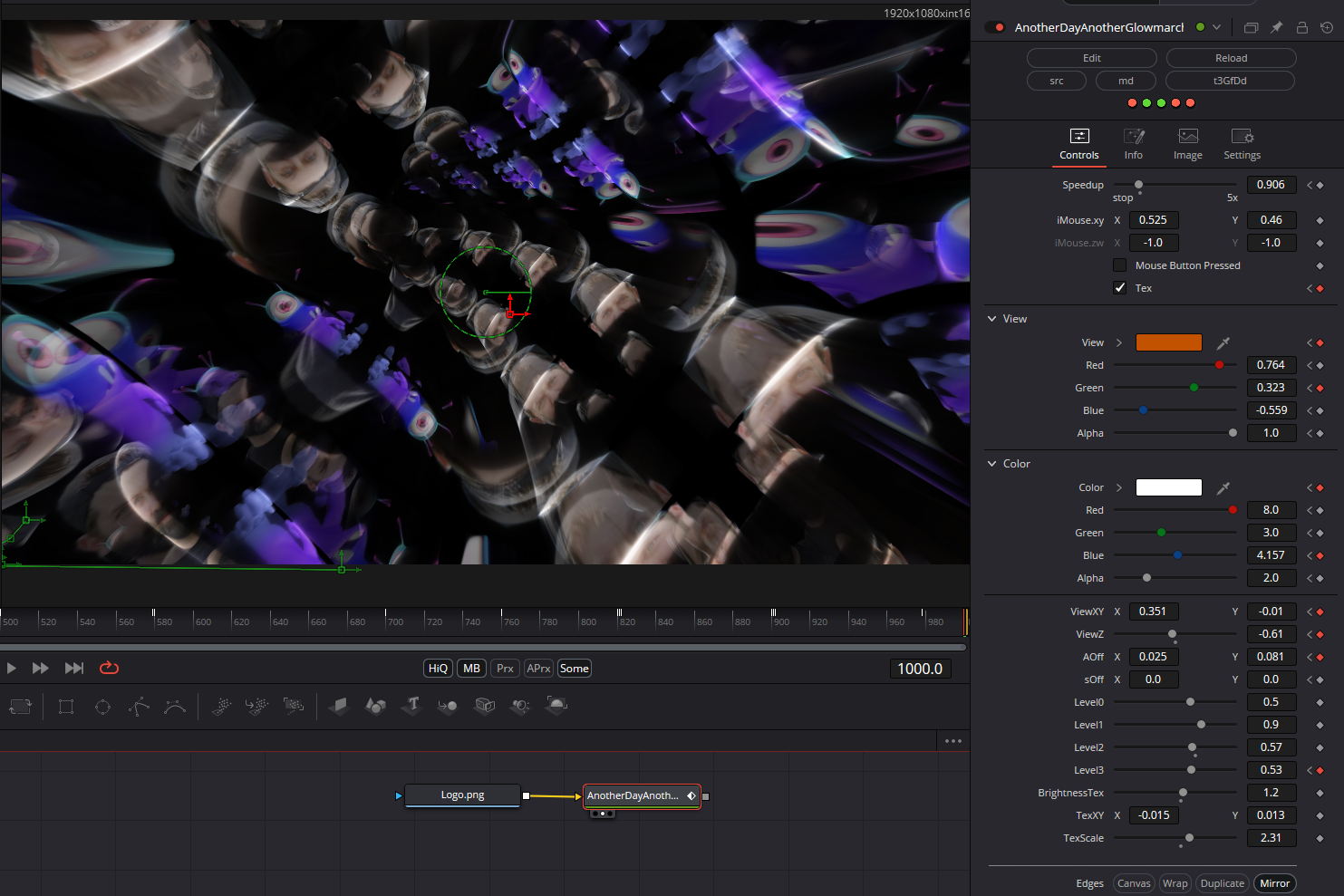Pin the inspector with the pin icon
1344x896 pixels.
tap(1276, 27)
